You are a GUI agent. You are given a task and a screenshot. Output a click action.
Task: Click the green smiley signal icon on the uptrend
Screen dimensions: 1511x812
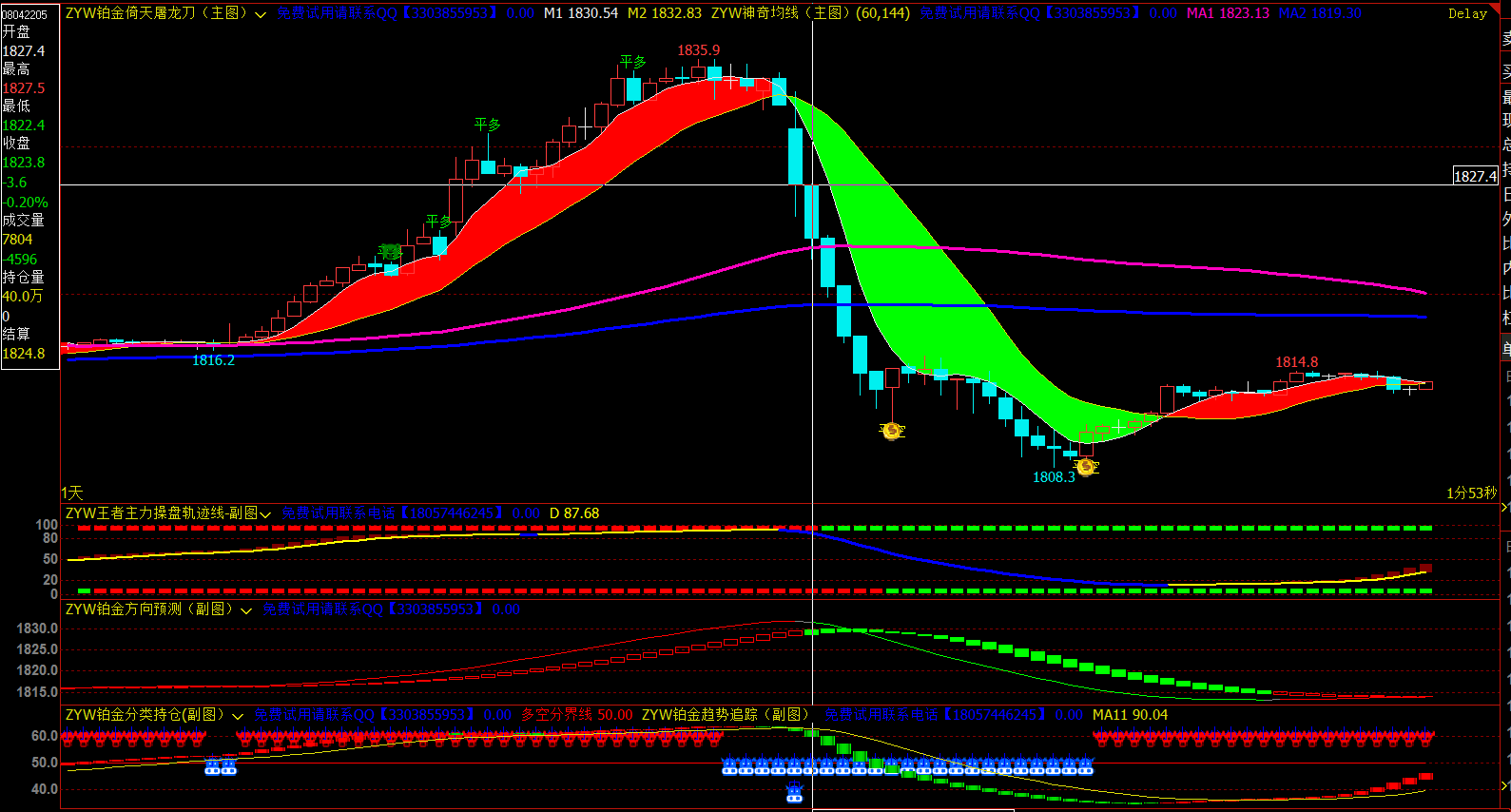[390, 252]
